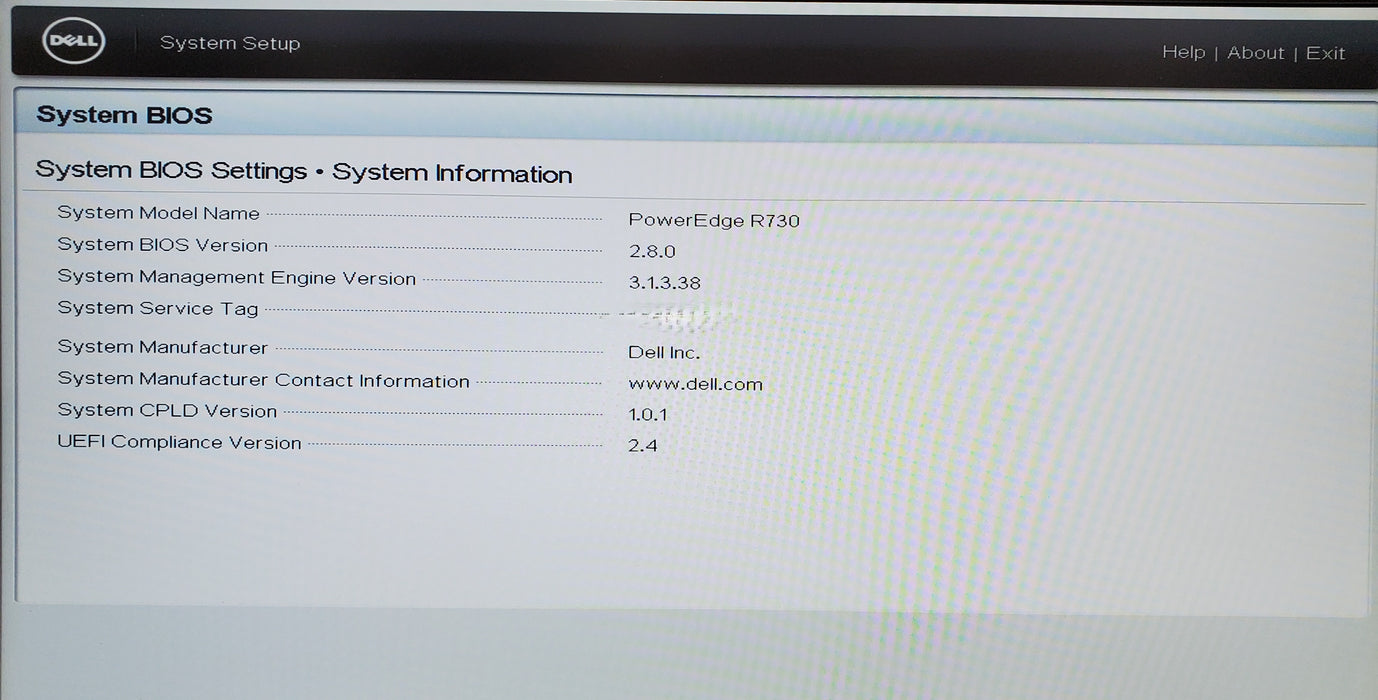Screen dimensions: 1378x700
Task: Select the System BIOS Version label
Action: [163, 245]
